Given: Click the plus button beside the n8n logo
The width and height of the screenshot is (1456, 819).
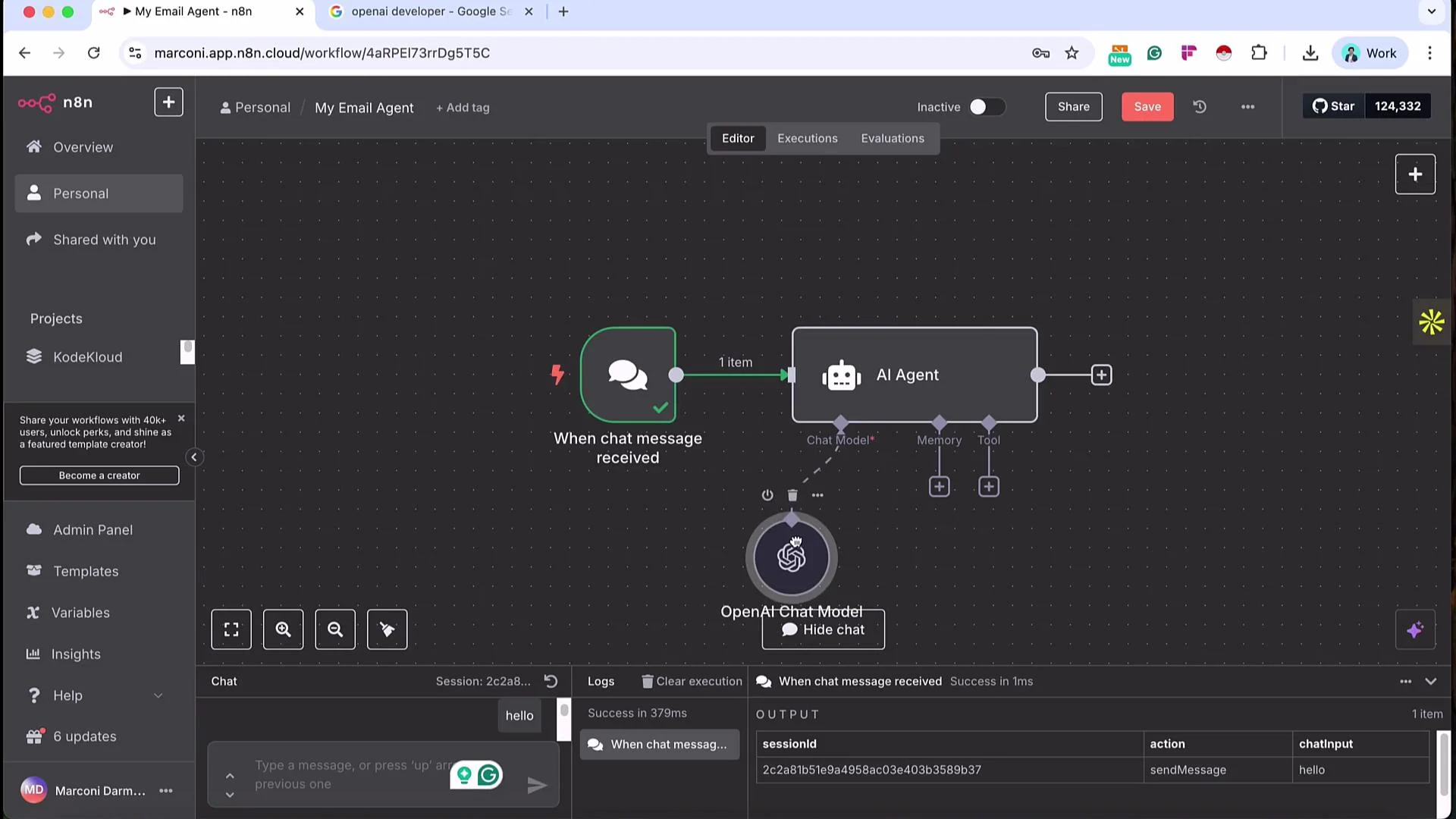Looking at the screenshot, I should pyautogui.click(x=168, y=102).
